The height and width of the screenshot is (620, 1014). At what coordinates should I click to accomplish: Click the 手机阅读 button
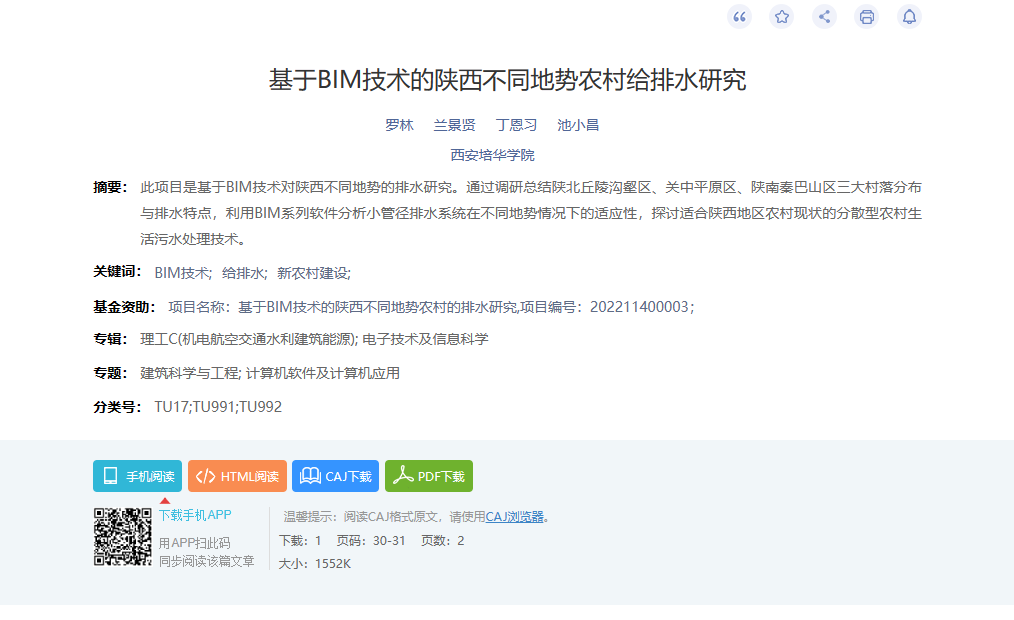[138, 476]
